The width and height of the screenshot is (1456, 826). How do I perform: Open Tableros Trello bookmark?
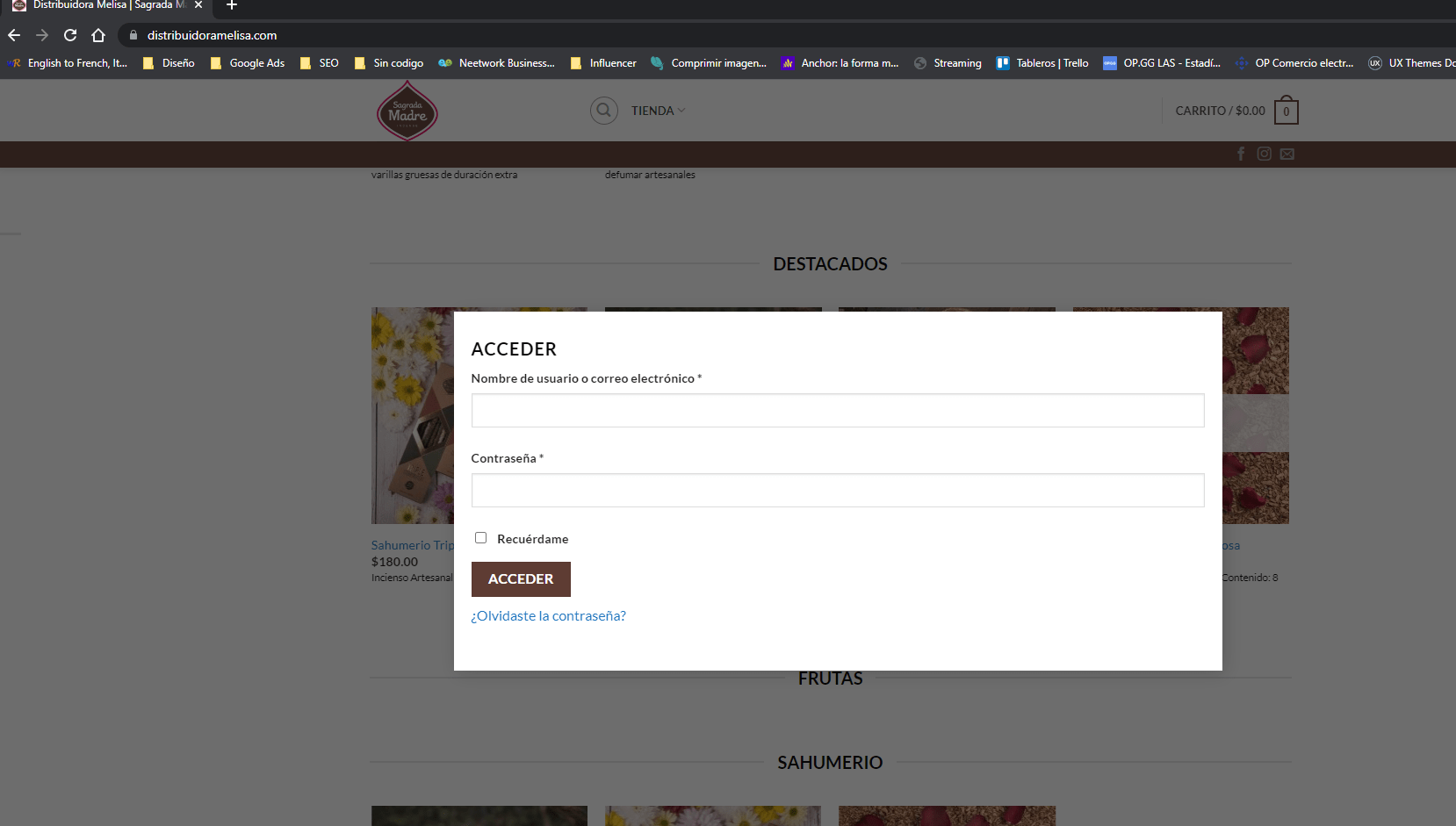(1042, 63)
